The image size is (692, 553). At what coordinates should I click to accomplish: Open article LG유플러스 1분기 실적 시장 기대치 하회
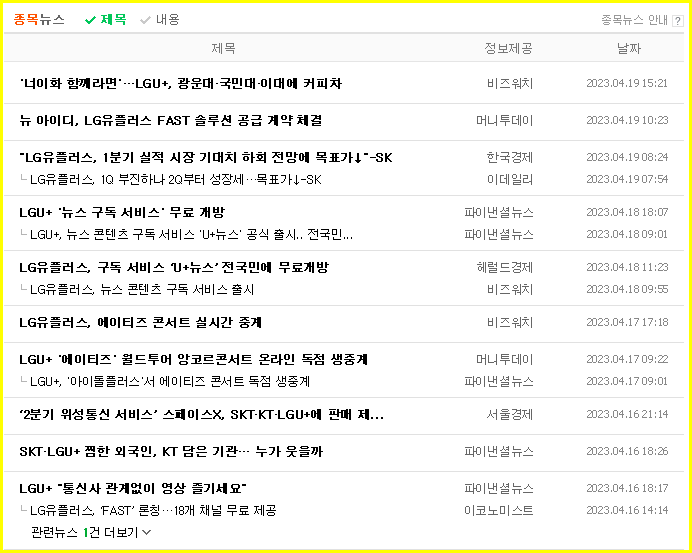(206, 158)
